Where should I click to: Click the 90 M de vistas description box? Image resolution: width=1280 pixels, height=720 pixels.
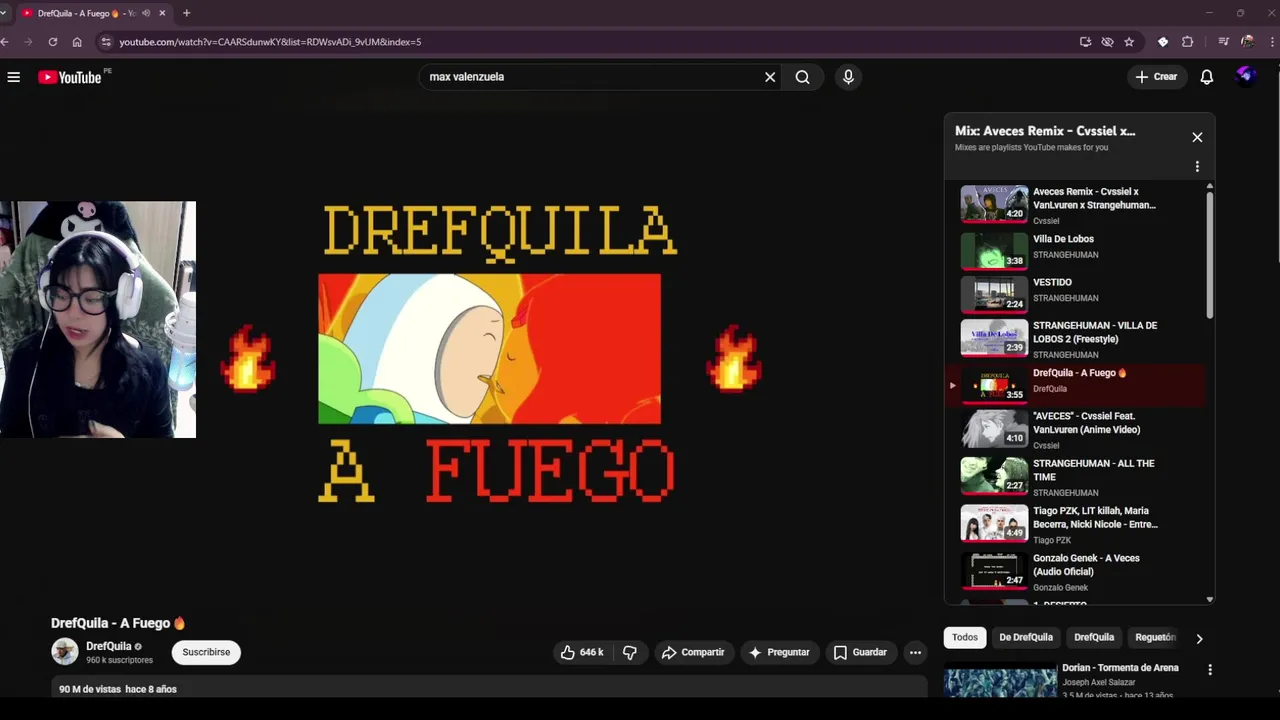490,688
